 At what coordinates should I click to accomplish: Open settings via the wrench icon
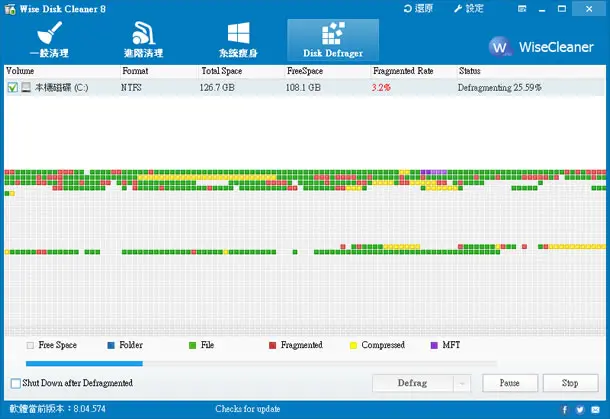pyautogui.click(x=458, y=9)
